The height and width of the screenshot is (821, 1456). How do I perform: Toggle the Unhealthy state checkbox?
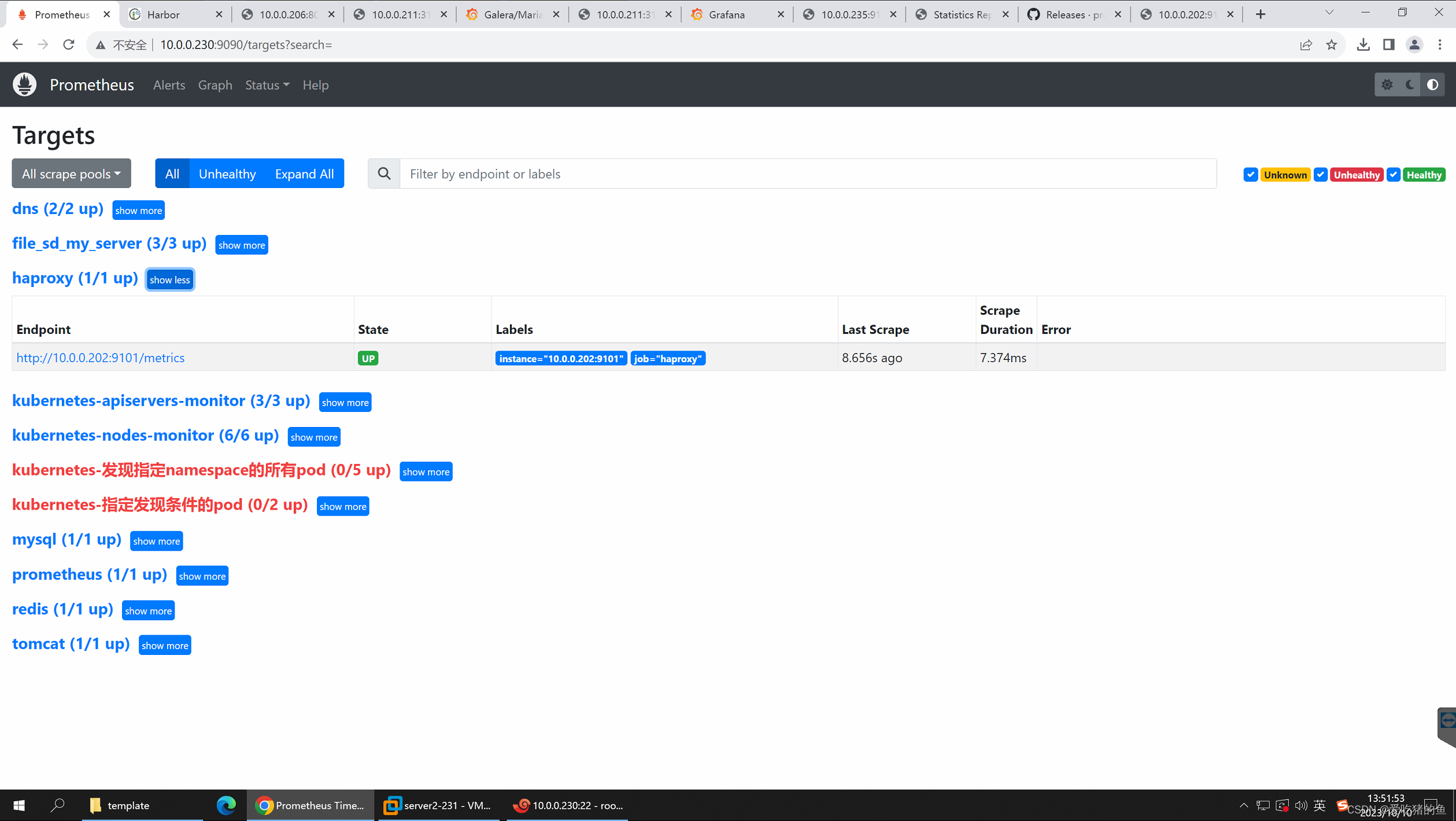[x=1320, y=175]
